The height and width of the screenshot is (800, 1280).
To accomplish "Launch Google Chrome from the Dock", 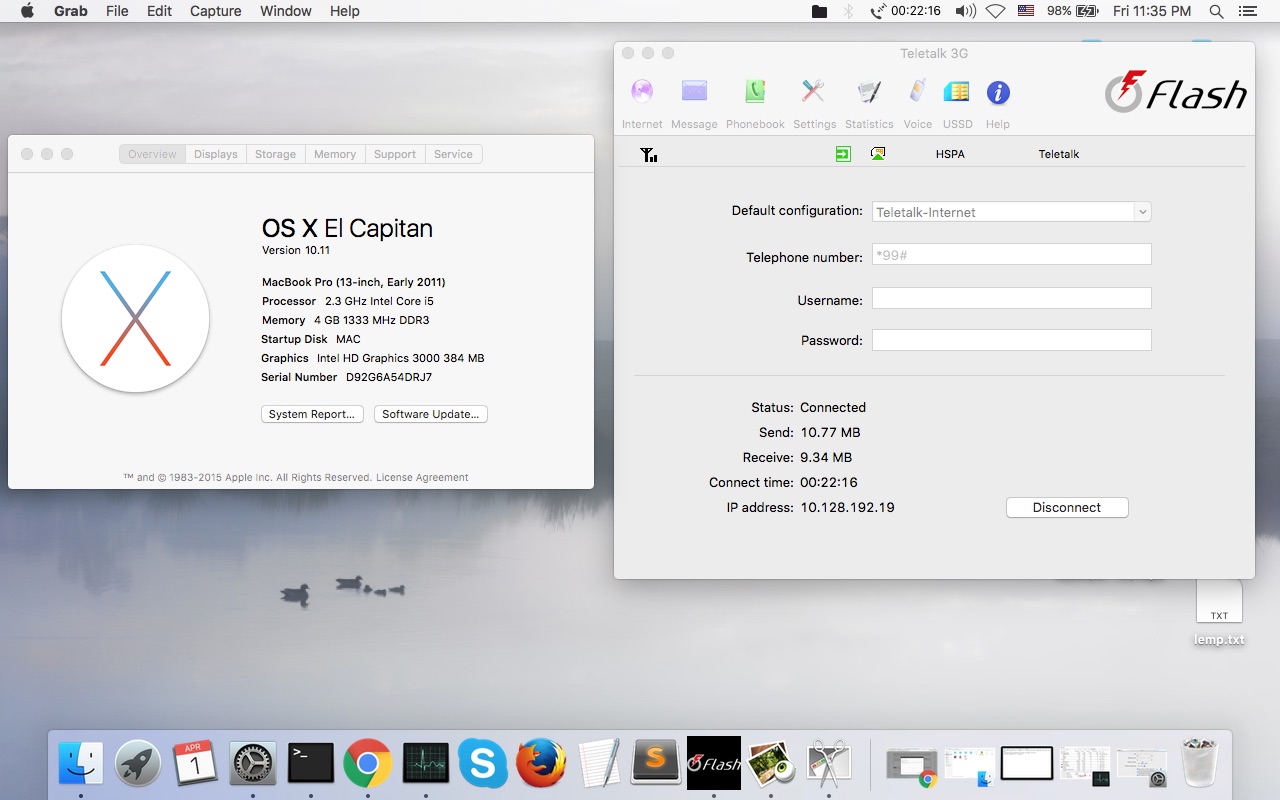I will 367,764.
